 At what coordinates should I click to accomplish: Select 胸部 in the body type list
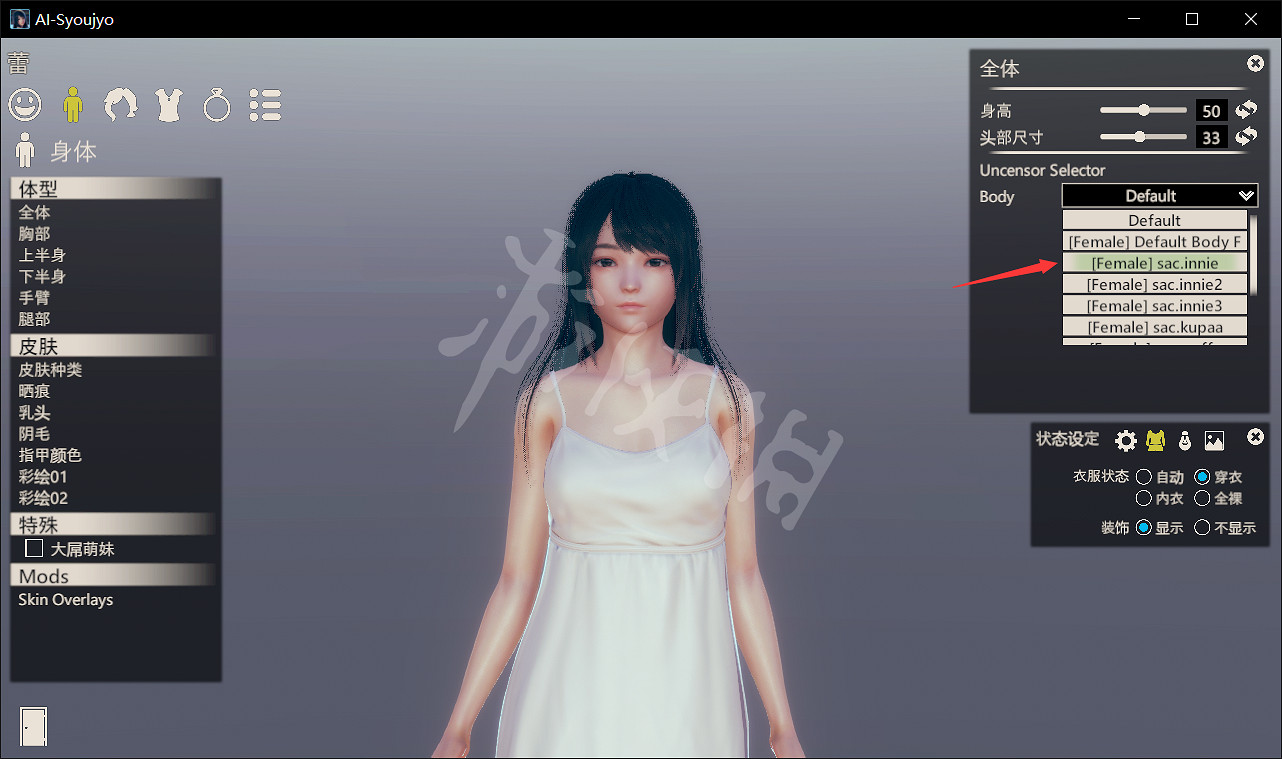click(33, 233)
